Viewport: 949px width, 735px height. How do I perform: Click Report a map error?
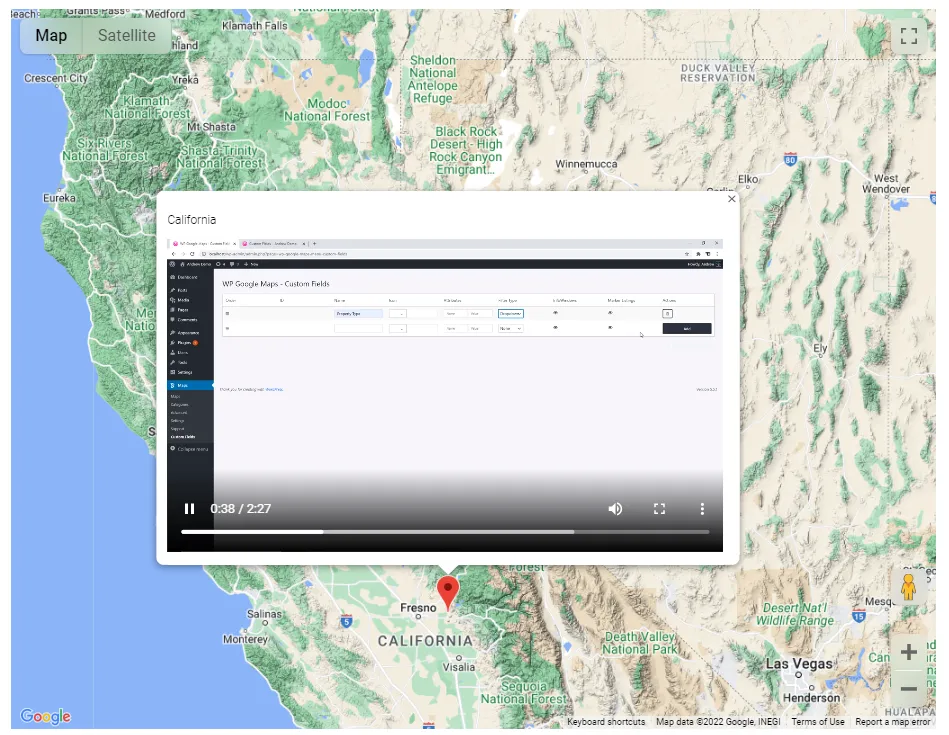click(x=893, y=722)
